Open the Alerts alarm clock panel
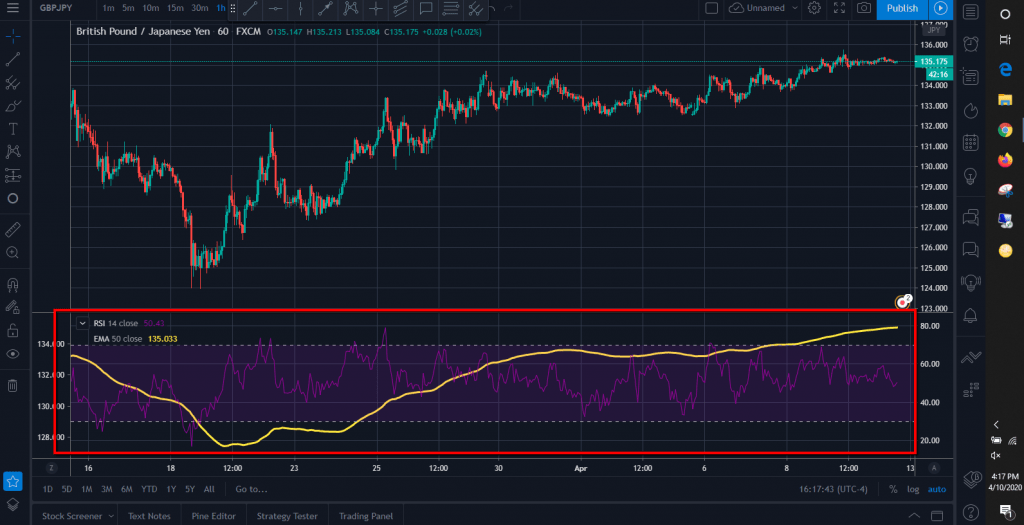This screenshot has width=1024, height=525. pos(969,44)
